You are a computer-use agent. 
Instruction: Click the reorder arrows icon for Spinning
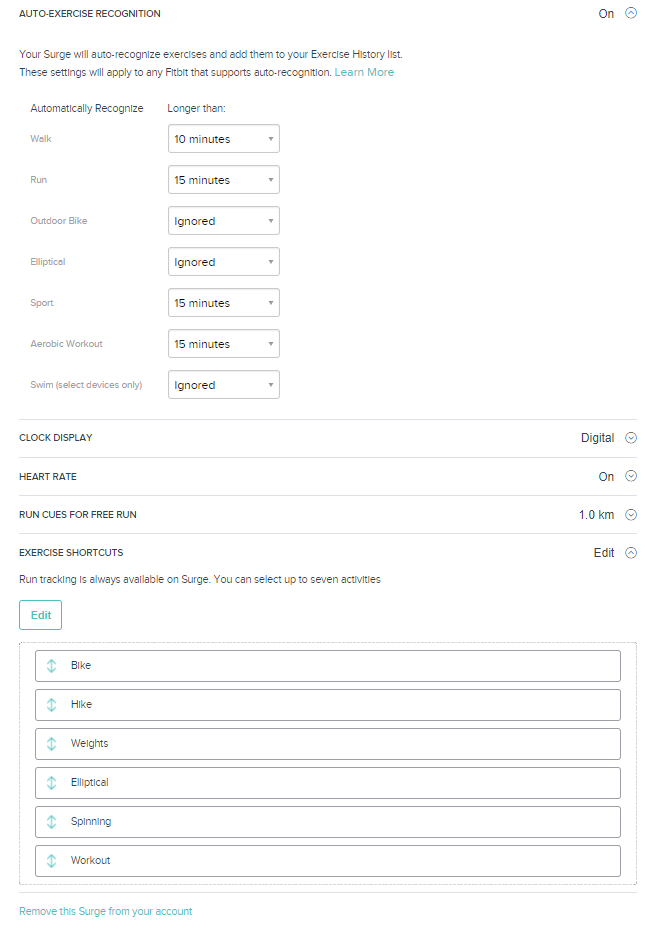(x=52, y=822)
